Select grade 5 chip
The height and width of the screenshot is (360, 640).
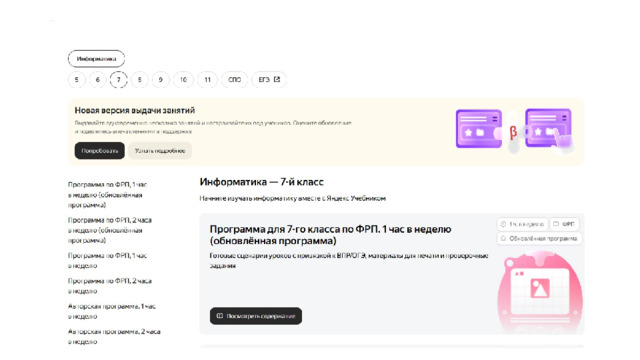point(77,80)
